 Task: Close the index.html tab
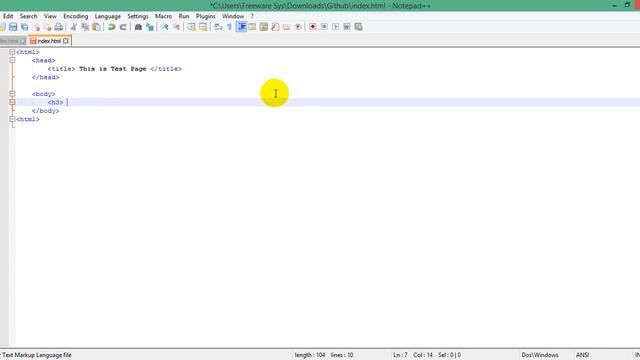(66, 41)
